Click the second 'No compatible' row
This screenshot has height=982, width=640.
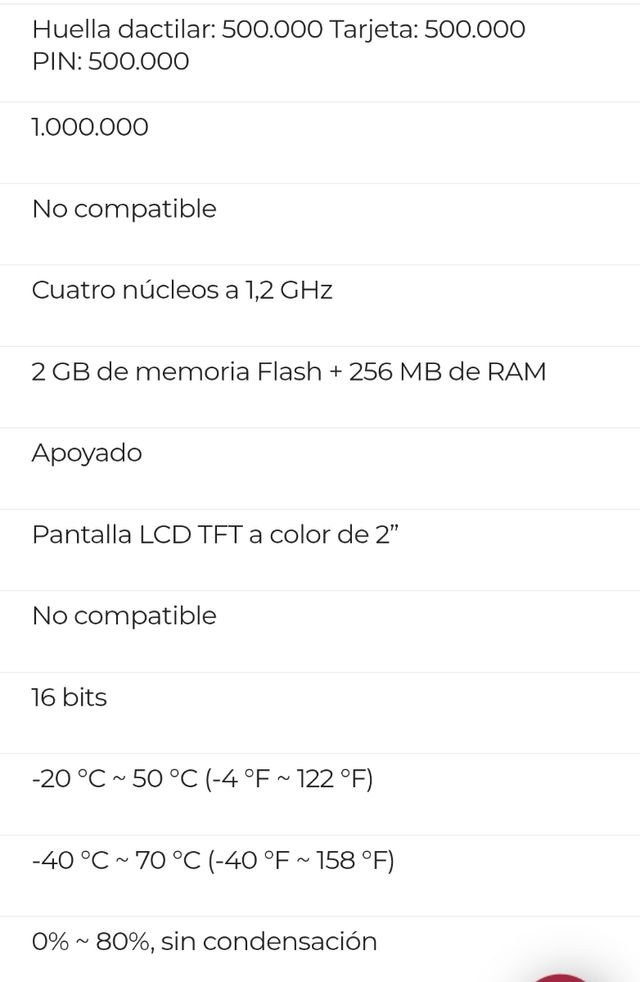(x=124, y=616)
